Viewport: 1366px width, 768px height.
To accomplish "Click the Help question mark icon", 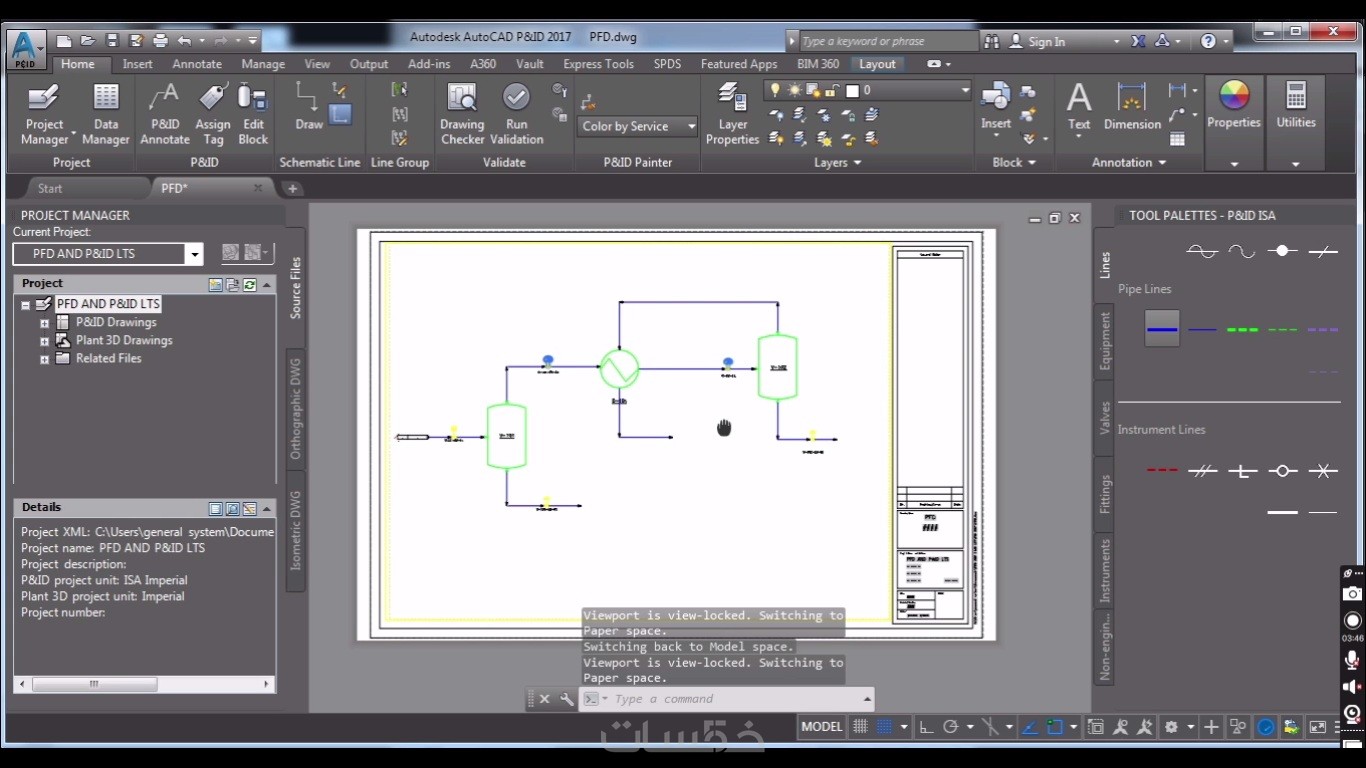I will [1208, 41].
